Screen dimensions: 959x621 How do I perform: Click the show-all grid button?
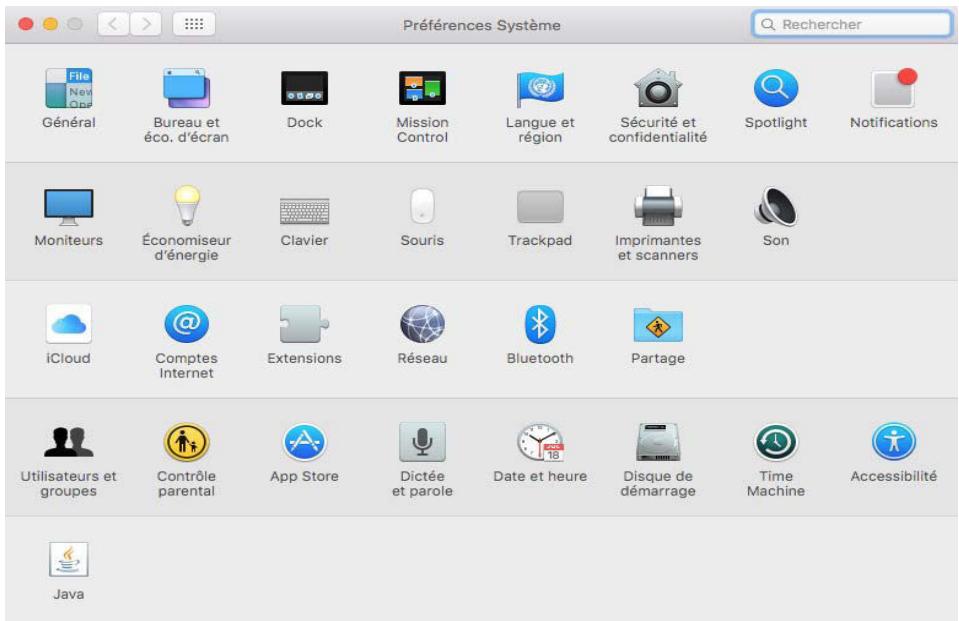194,24
